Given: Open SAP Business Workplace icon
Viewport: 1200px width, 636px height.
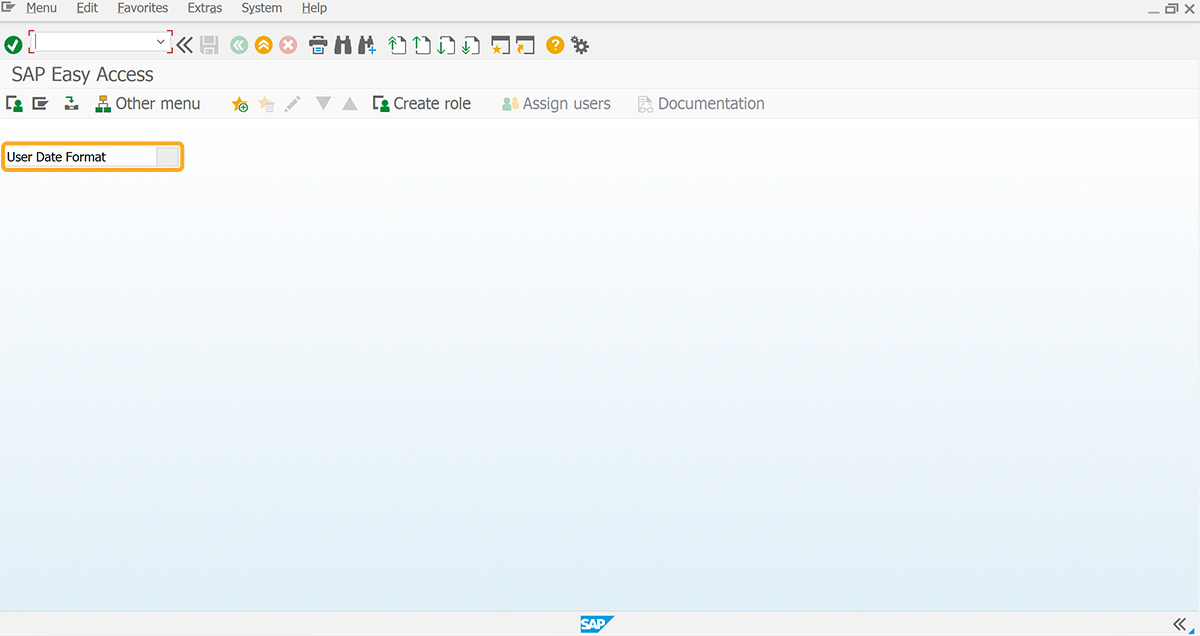Looking at the screenshot, I should (x=71, y=103).
